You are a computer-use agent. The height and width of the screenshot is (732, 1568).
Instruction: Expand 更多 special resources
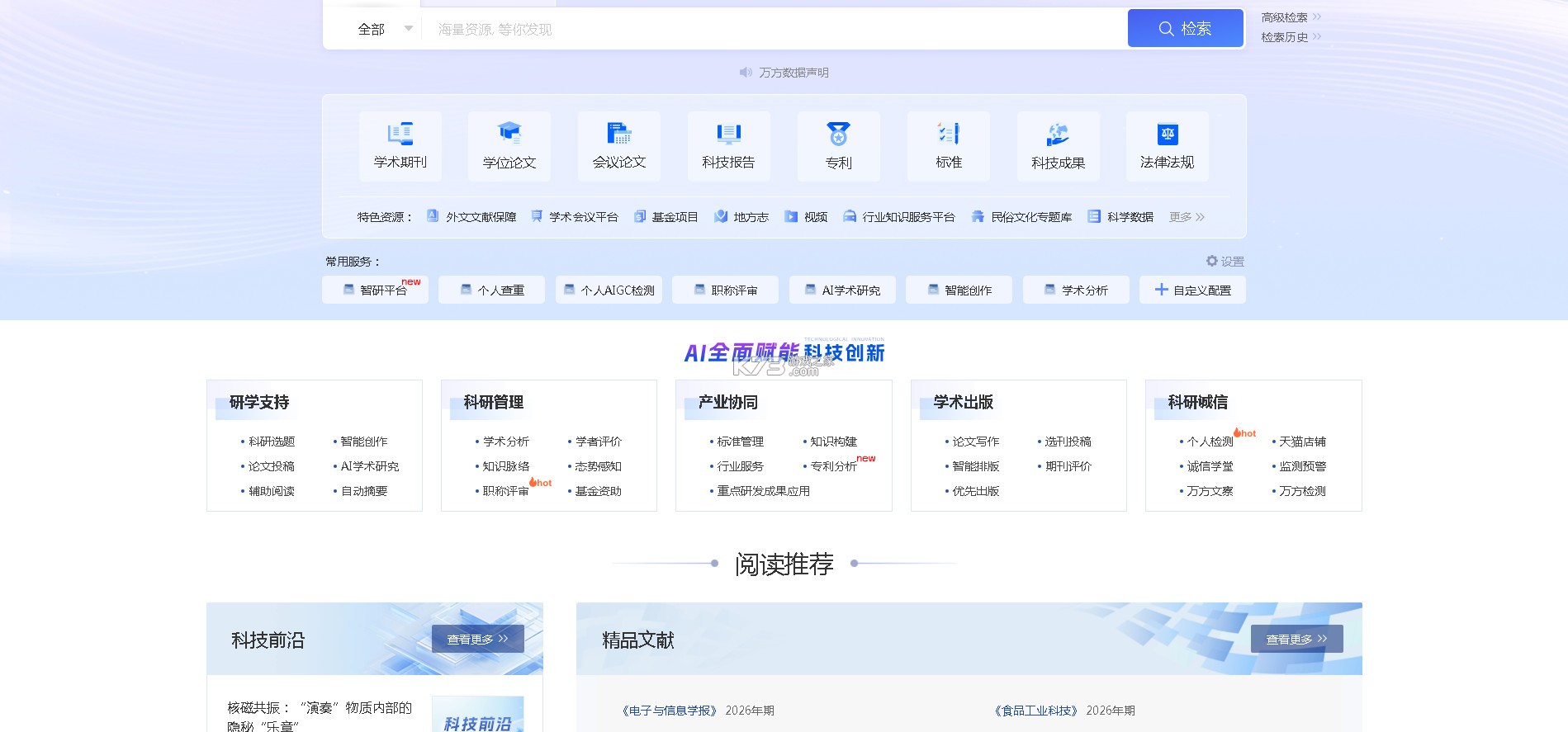click(x=1187, y=217)
